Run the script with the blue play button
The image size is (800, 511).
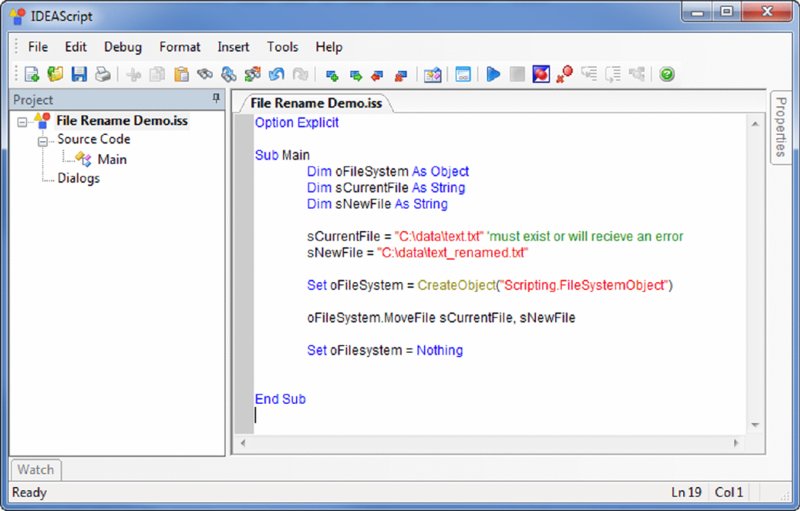tap(493, 74)
